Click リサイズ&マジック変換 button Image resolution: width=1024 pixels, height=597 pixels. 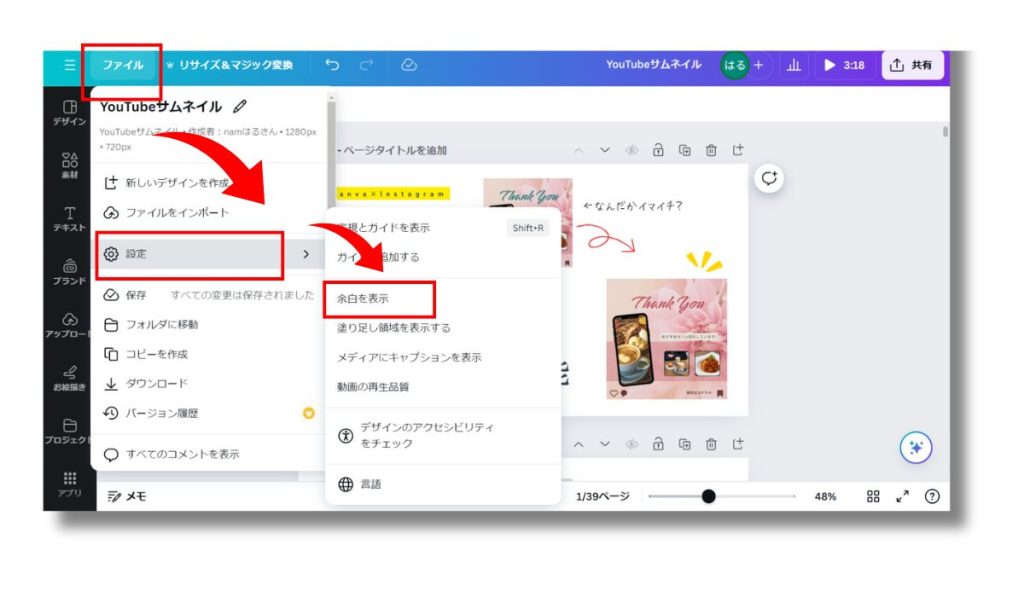230,65
